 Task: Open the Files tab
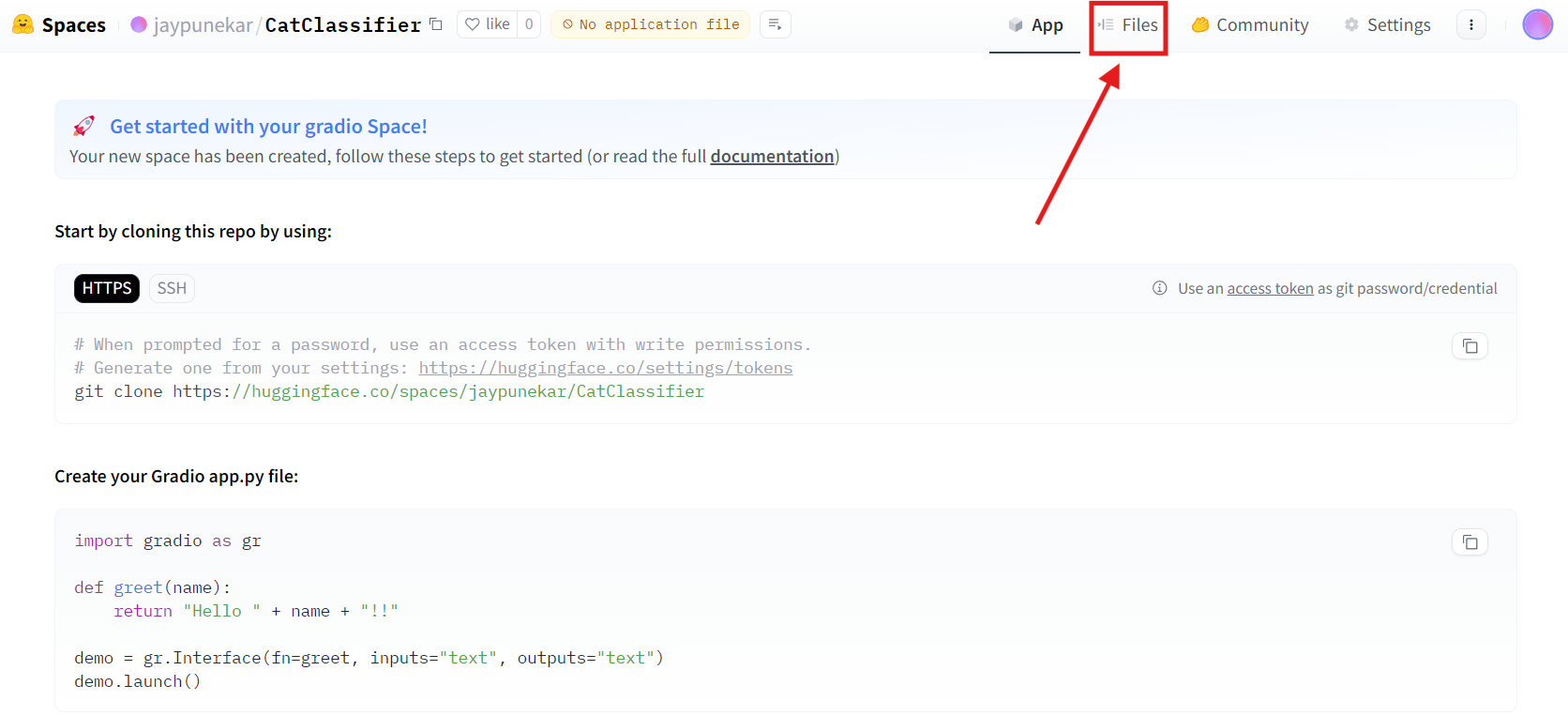point(1128,25)
